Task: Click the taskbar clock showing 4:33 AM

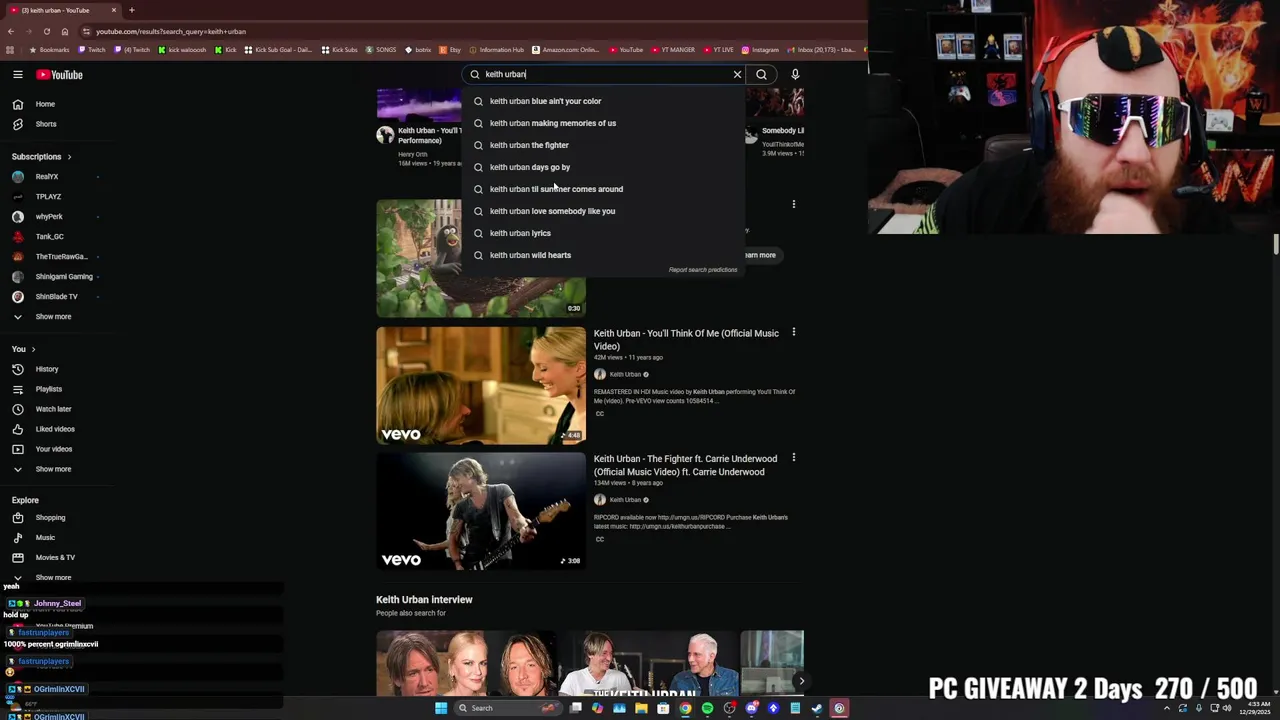Action: tap(1255, 708)
